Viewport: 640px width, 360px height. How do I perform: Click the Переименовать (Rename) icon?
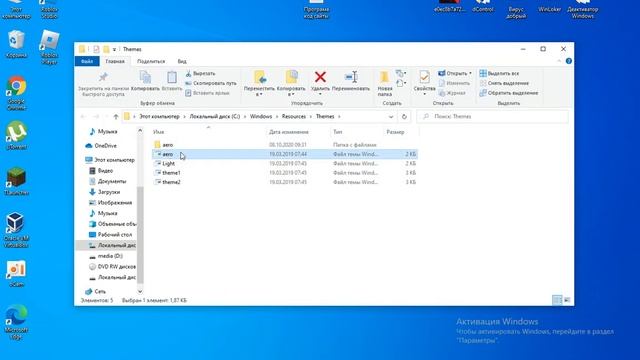(351, 77)
